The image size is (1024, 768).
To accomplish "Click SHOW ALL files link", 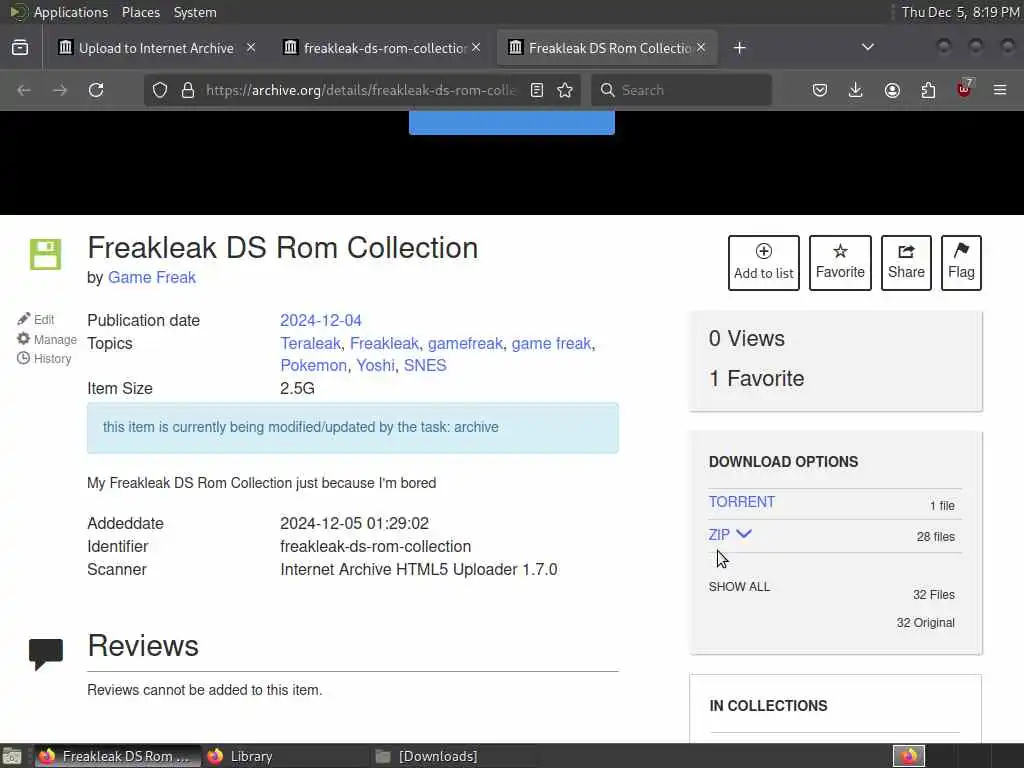I will [x=739, y=587].
